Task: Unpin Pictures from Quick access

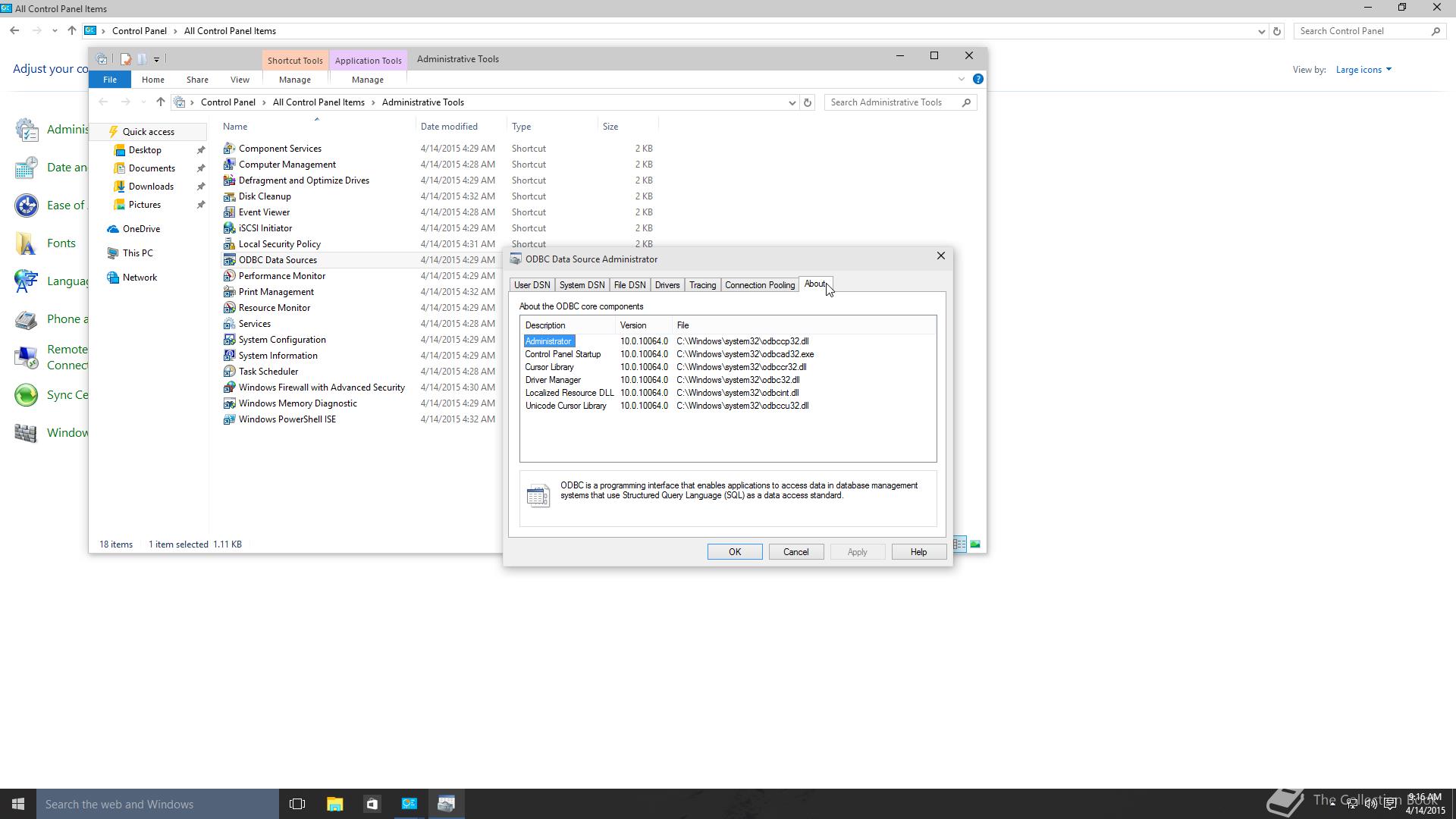Action: pyautogui.click(x=200, y=204)
